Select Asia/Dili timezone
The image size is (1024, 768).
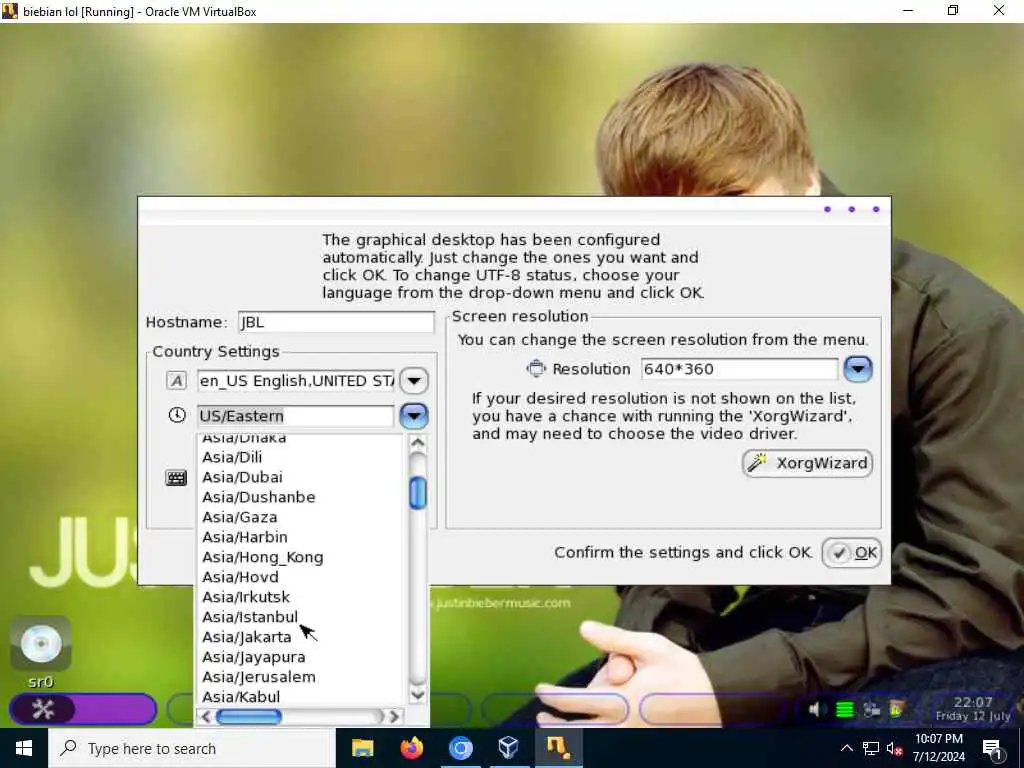(x=232, y=457)
